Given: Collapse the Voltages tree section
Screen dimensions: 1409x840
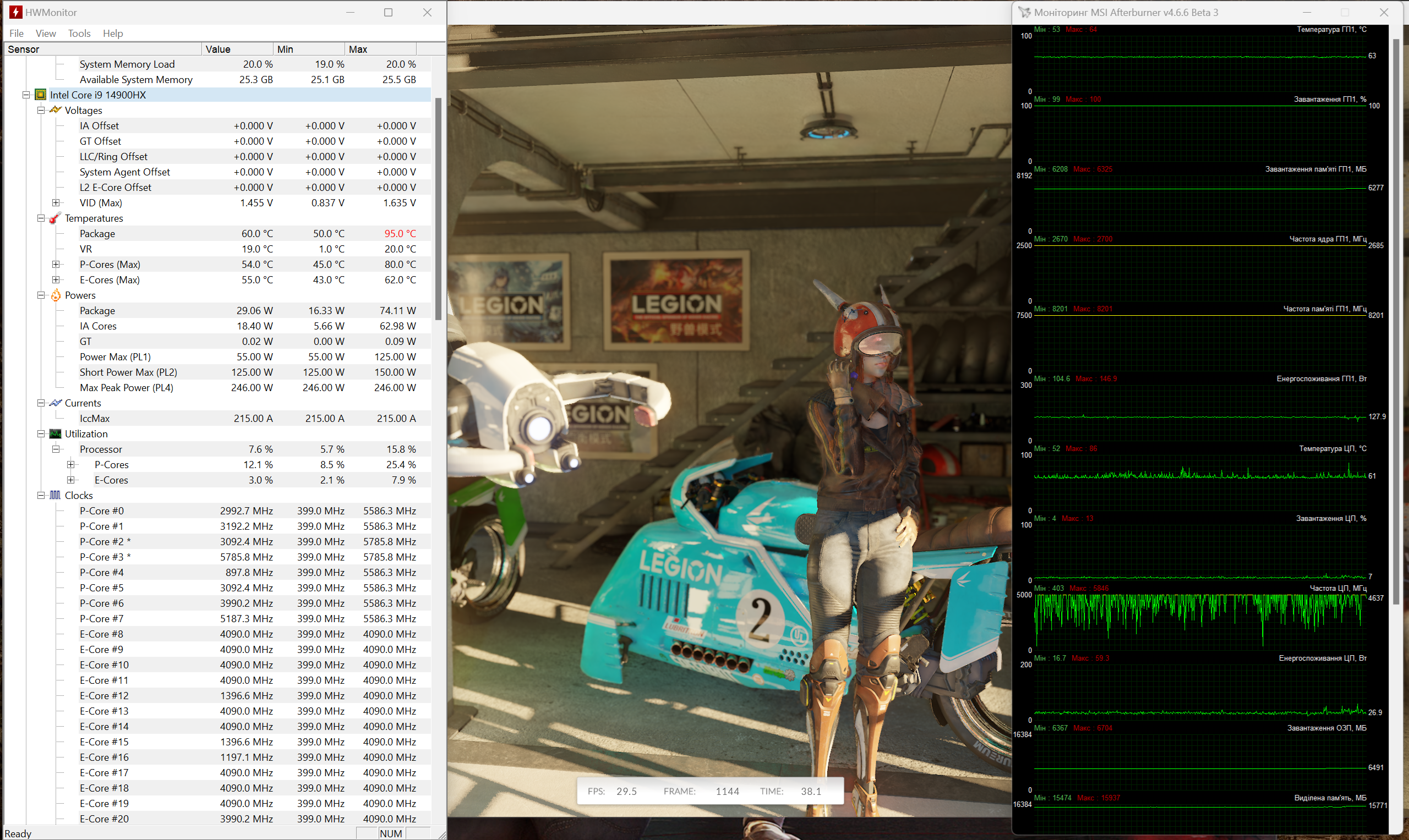Looking at the screenshot, I should point(41,111).
